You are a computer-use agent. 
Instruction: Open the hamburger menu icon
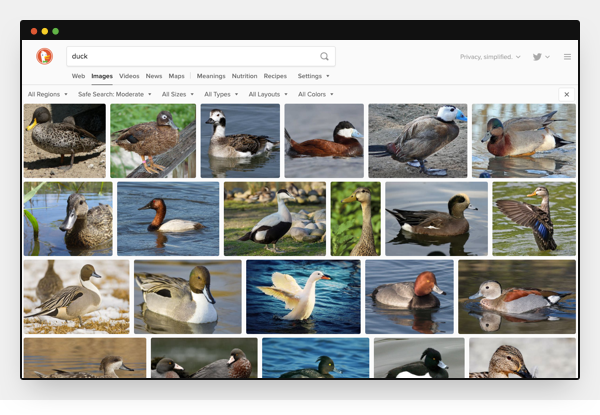(x=567, y=57)
